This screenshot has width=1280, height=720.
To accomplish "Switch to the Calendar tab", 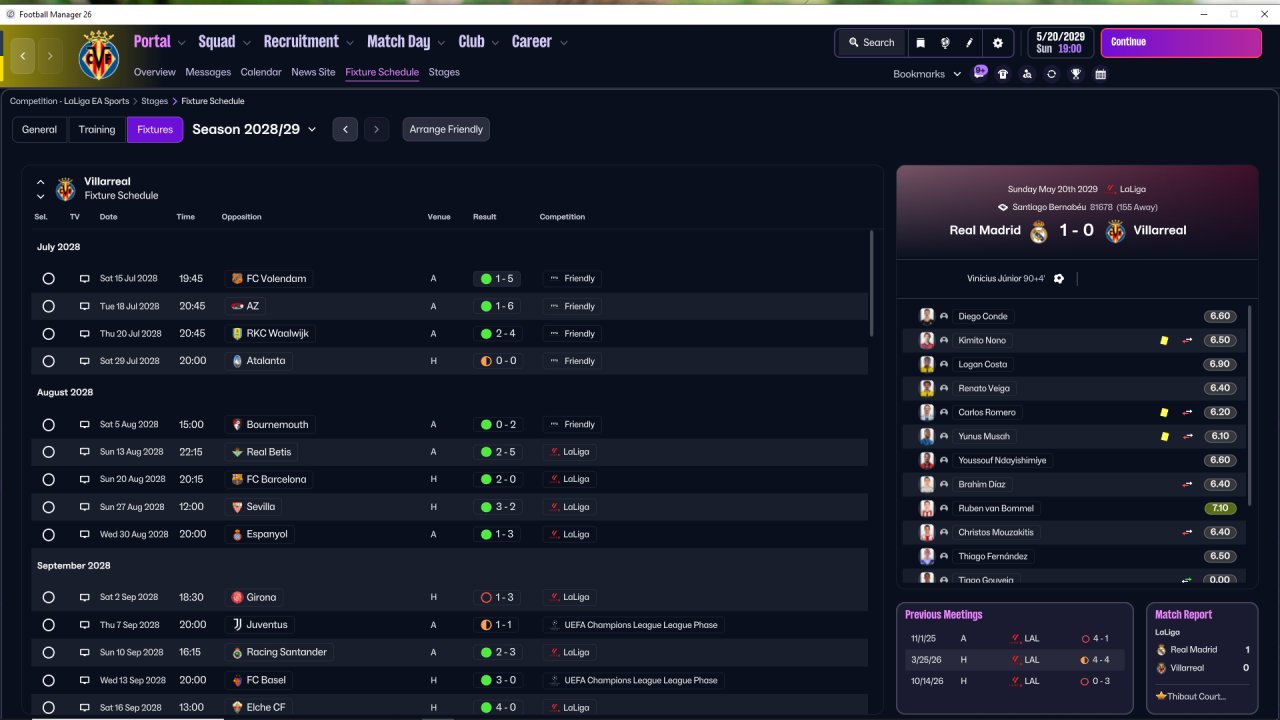I will tap(261, 72).
